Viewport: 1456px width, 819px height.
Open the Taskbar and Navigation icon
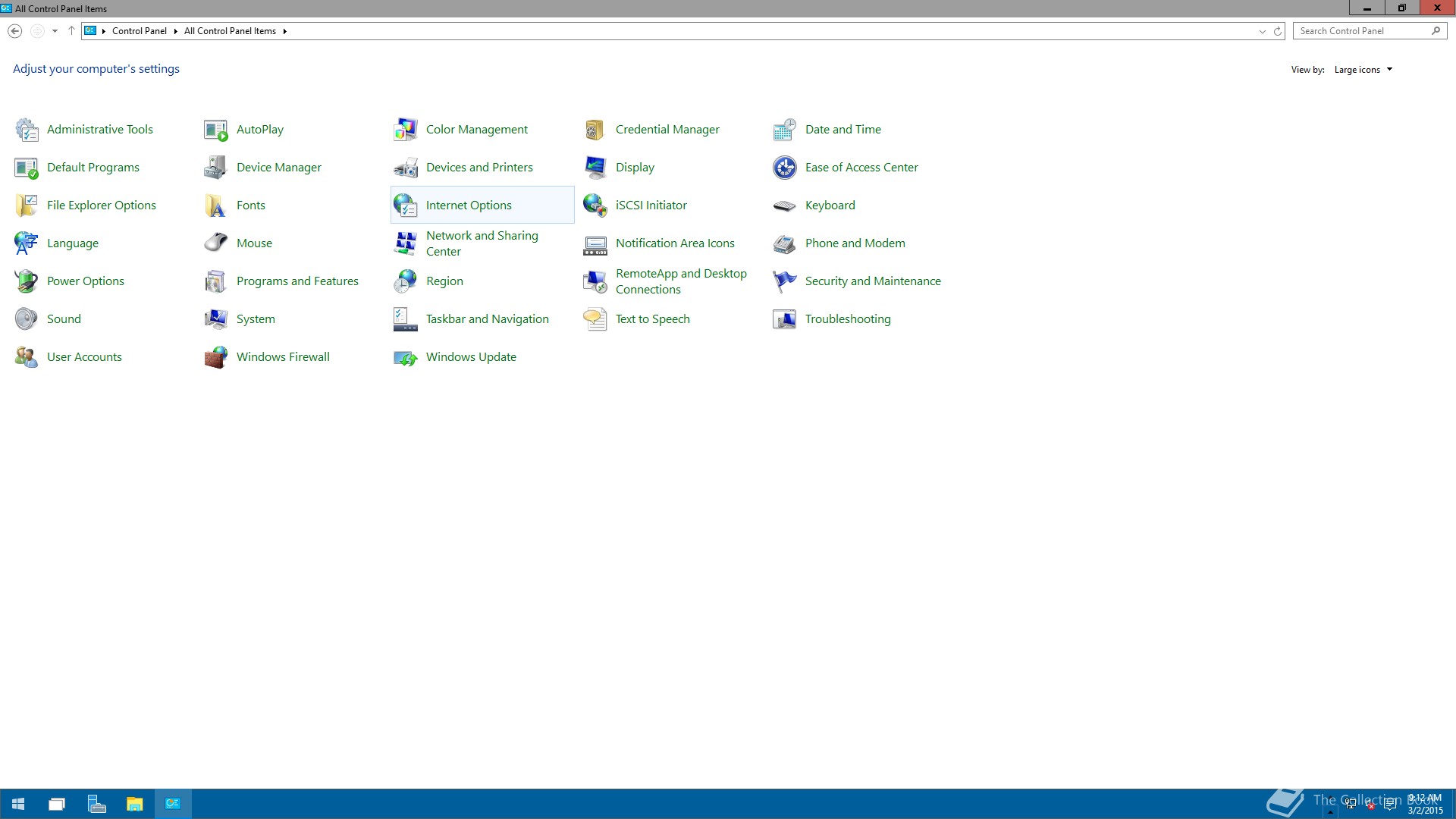coord(406,319)
